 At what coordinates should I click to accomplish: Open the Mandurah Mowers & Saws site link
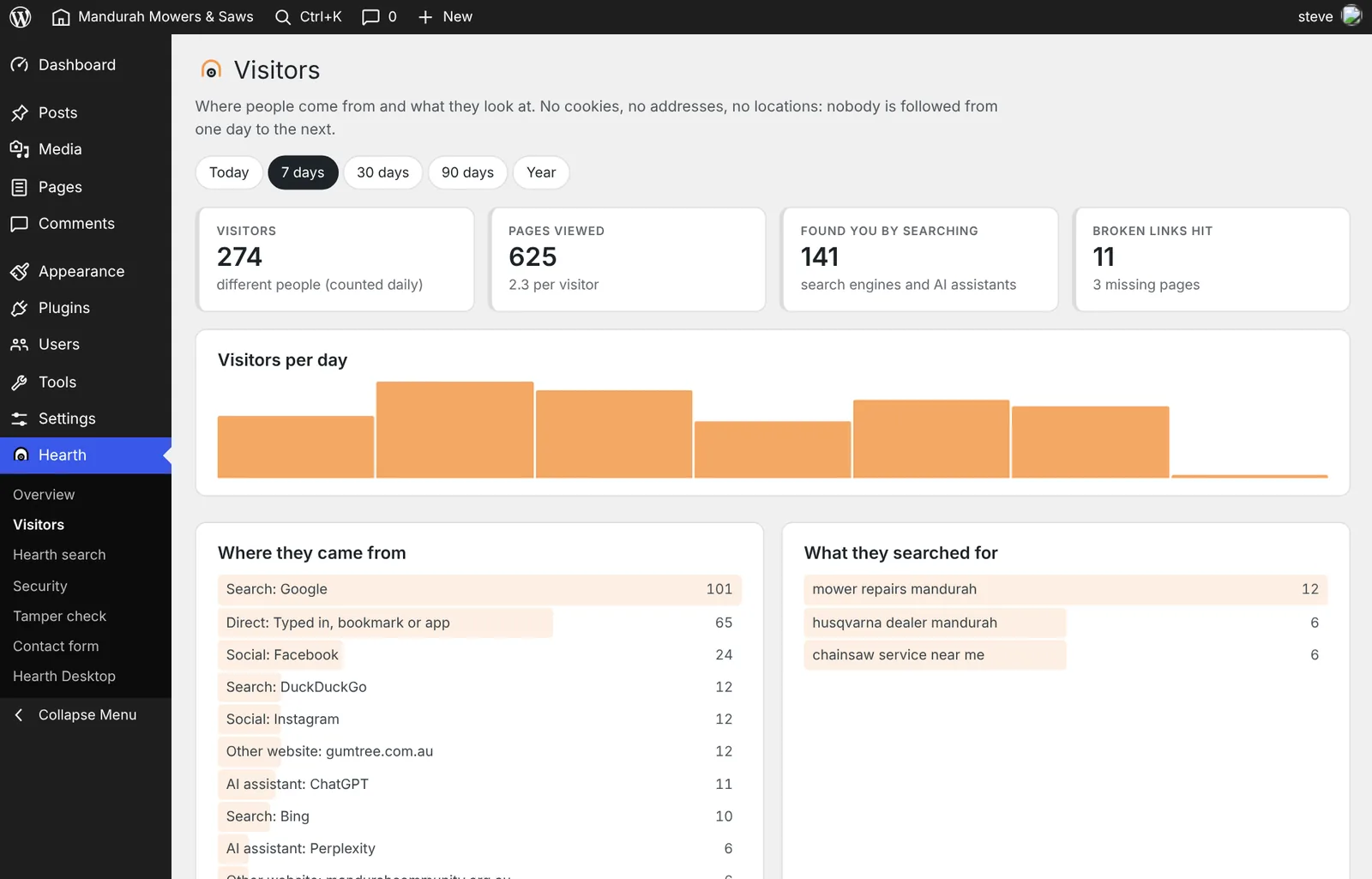[165, 17]
